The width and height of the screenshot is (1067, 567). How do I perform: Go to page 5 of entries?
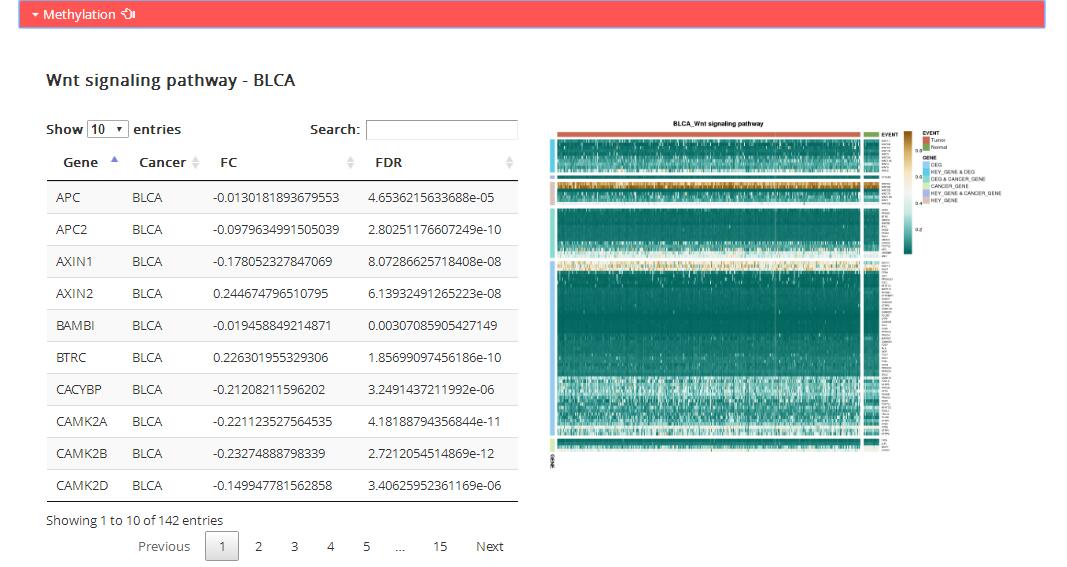coord(366,546)
